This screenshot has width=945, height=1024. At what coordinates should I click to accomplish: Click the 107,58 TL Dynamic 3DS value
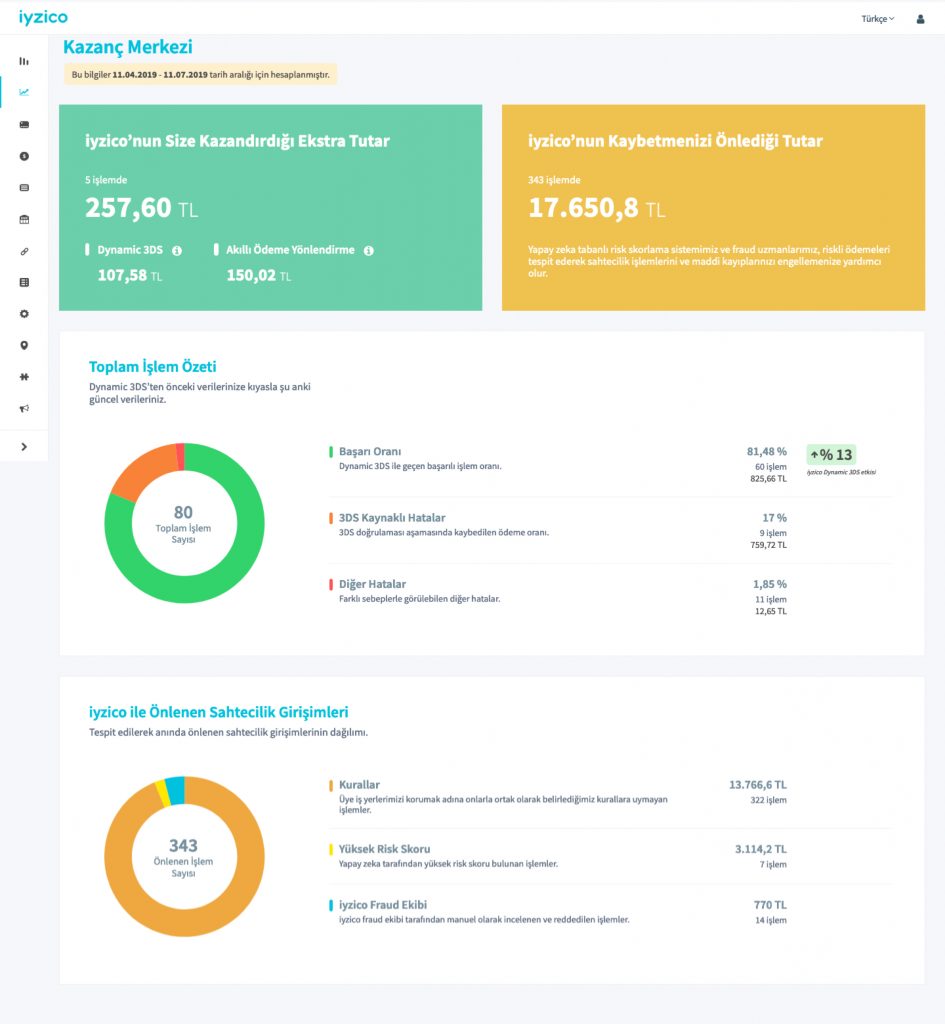point(129,276)
